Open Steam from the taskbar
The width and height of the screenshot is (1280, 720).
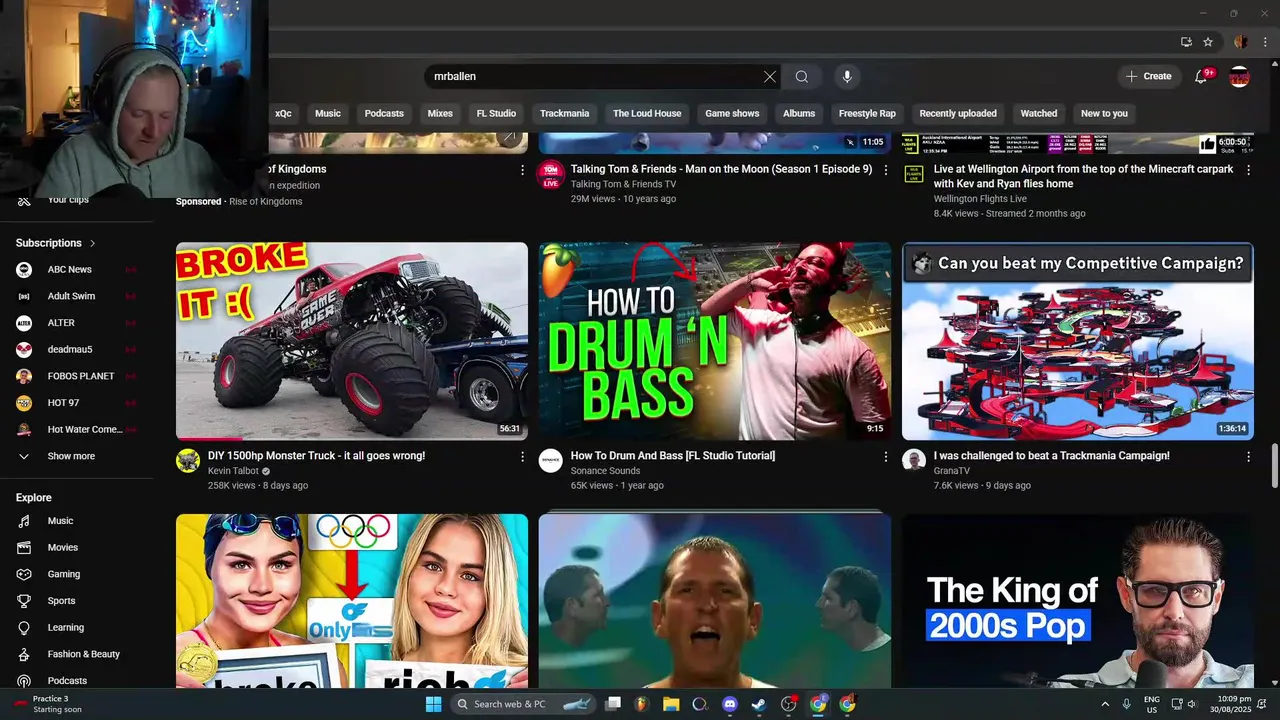[759, 704]
